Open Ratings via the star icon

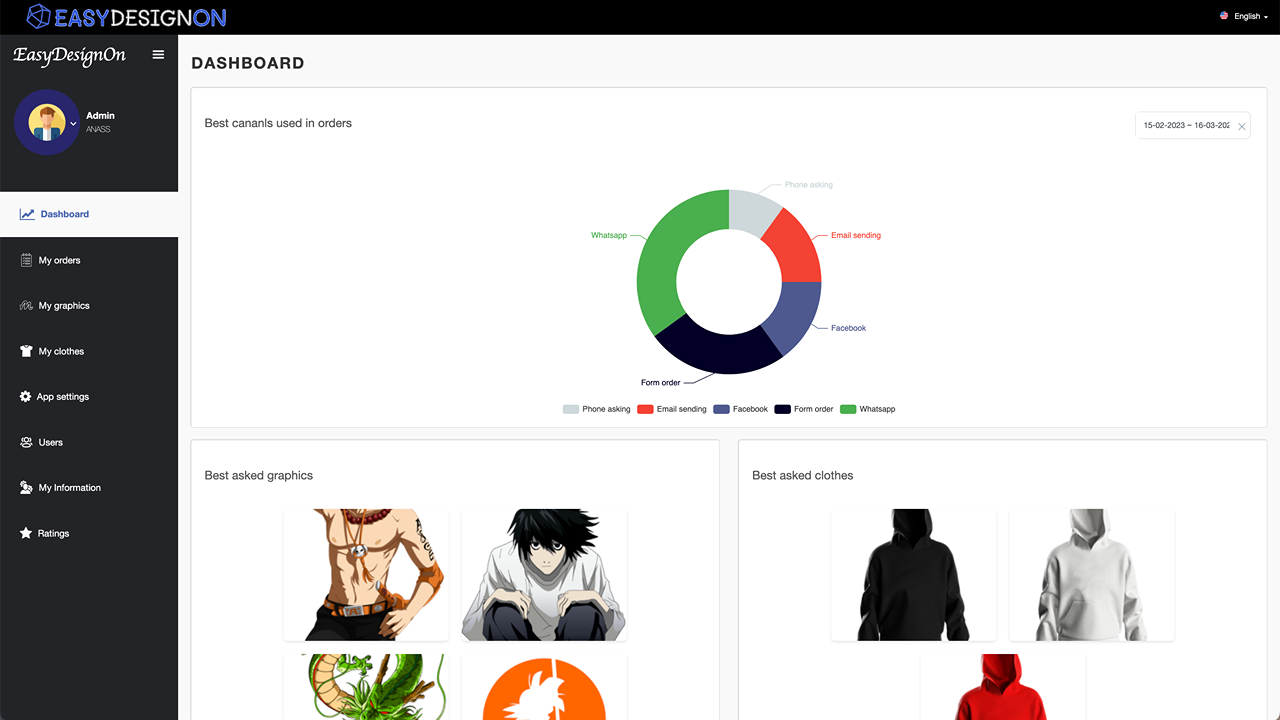click(x=24, y=533)
